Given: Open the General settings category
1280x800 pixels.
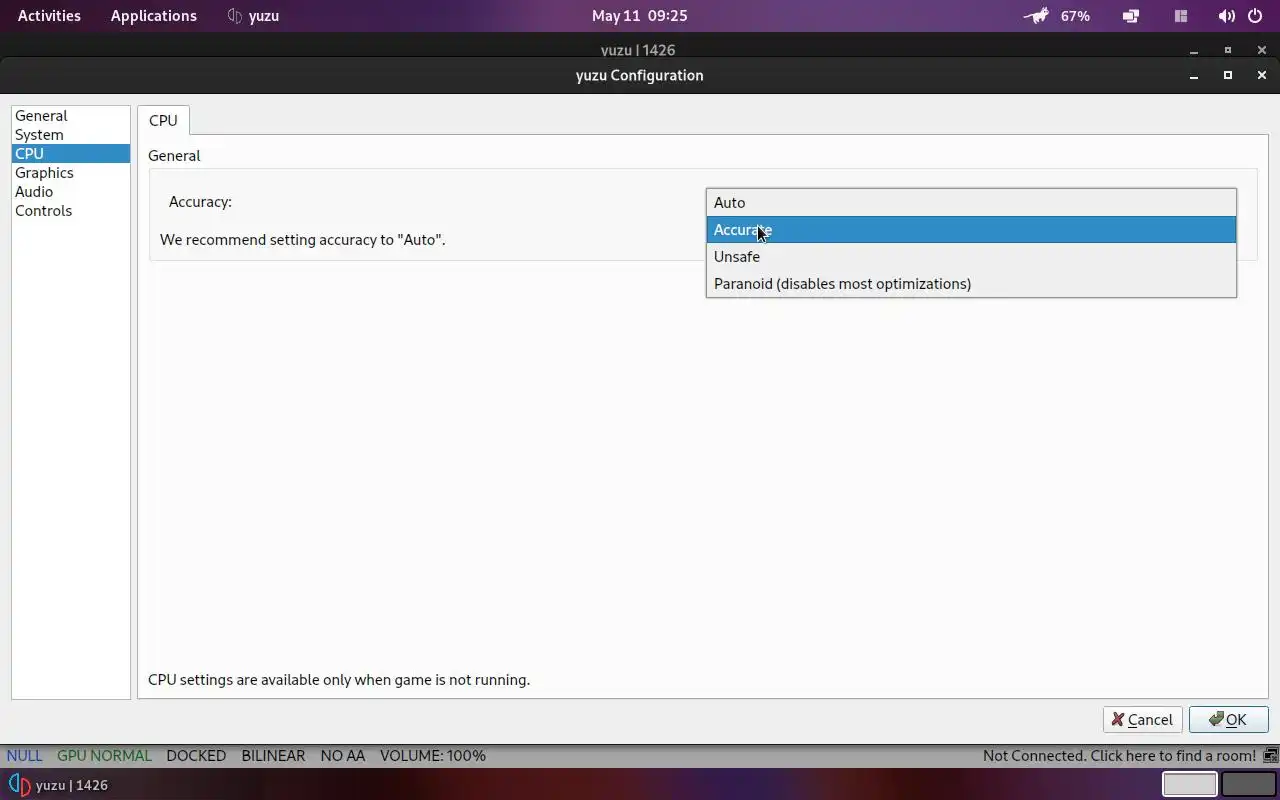Looking at the screenshot, I should click(x=71, y=116).
